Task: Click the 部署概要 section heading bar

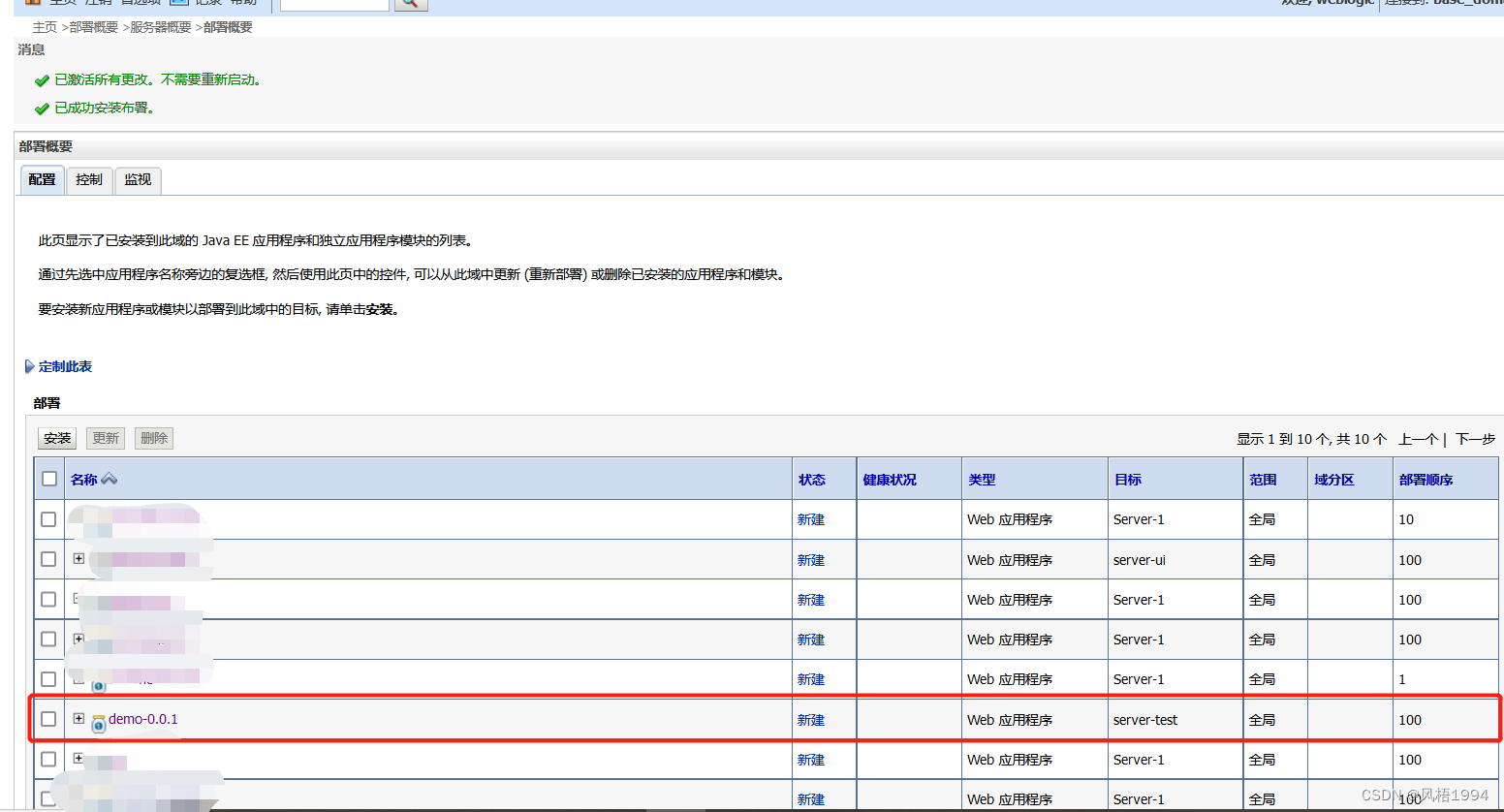Action: coord(760,146)
